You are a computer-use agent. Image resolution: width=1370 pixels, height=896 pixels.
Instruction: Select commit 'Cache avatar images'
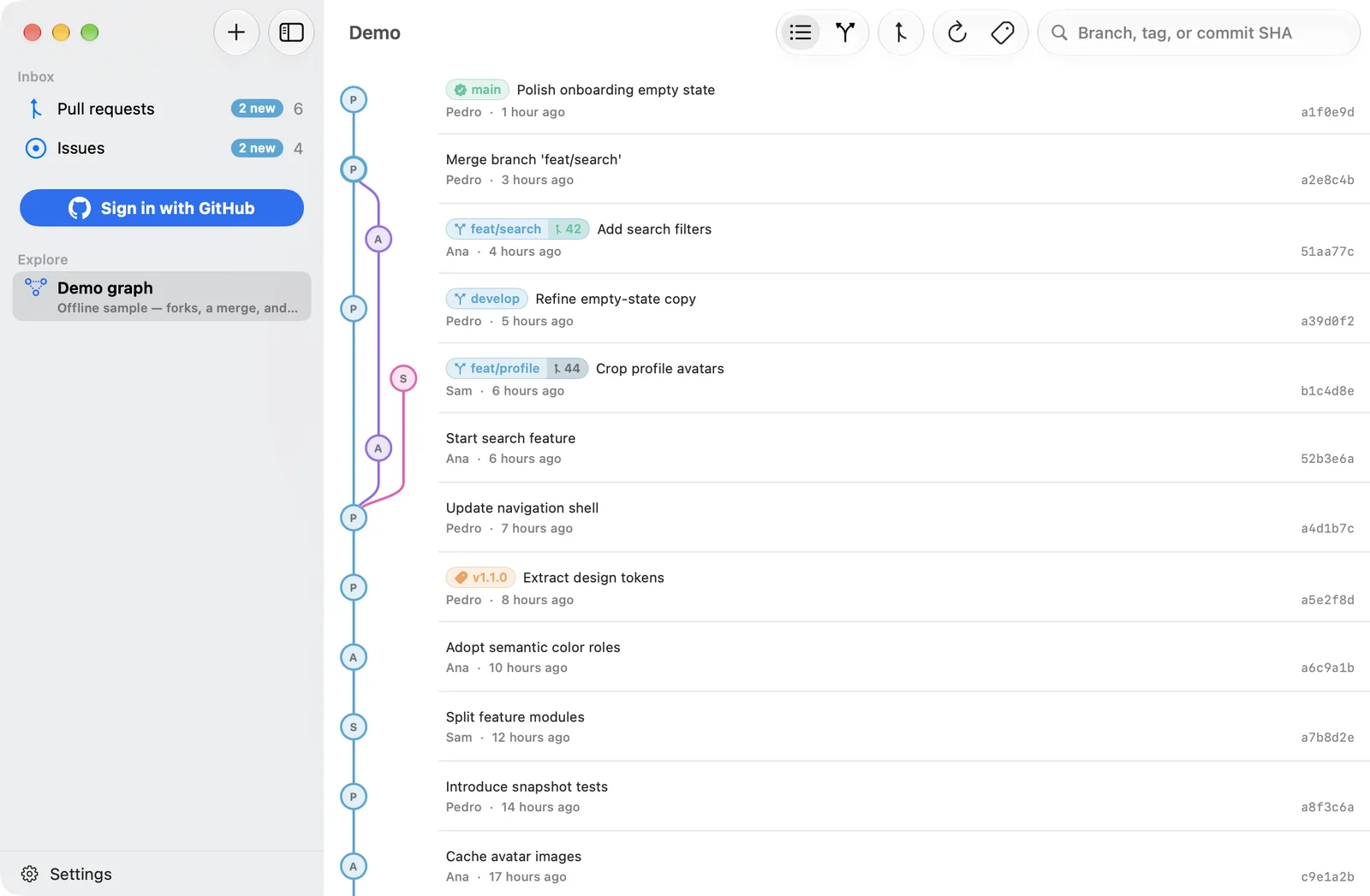pos(903,864)
